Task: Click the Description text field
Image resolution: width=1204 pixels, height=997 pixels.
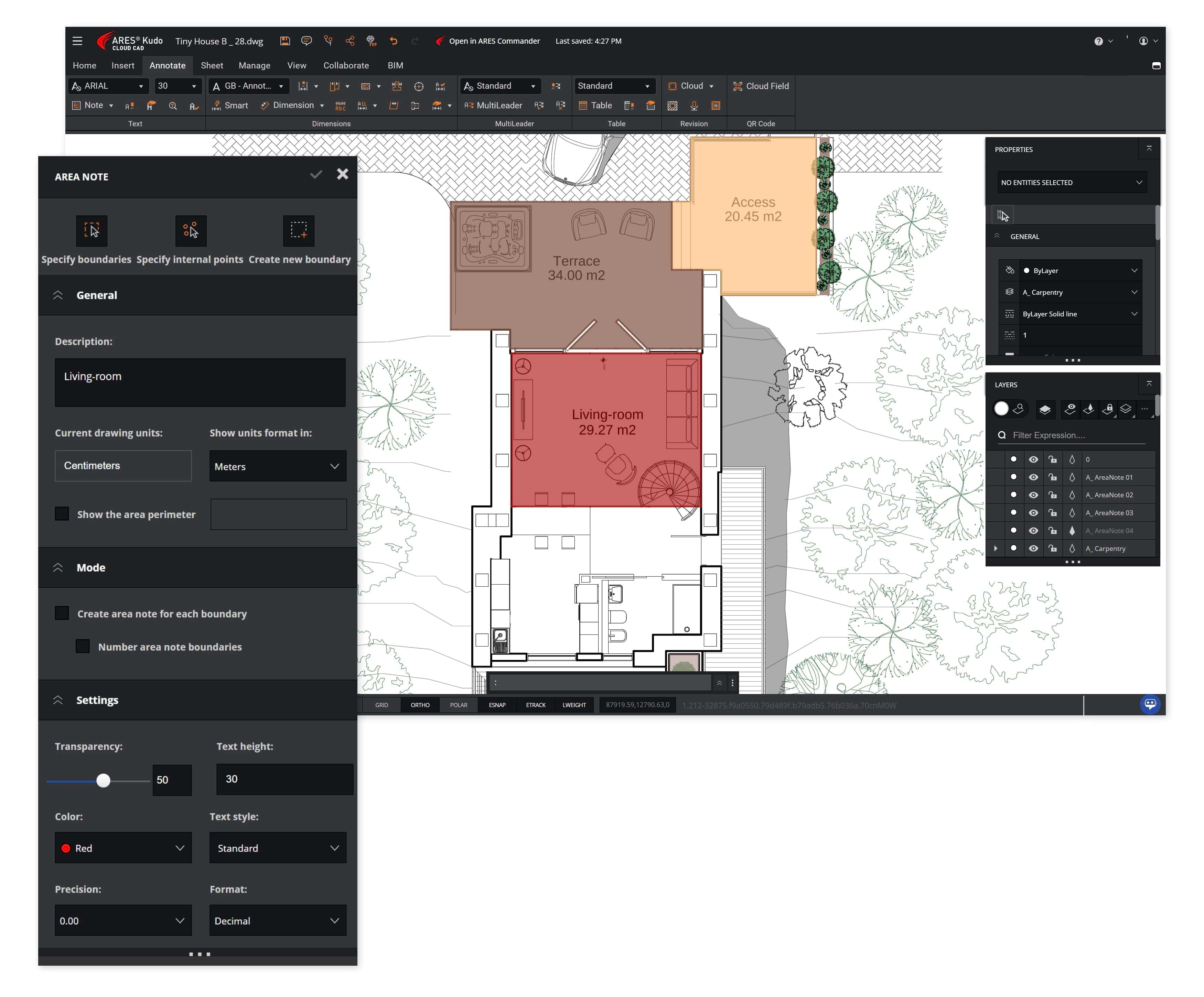Action: tap(200, 382)
